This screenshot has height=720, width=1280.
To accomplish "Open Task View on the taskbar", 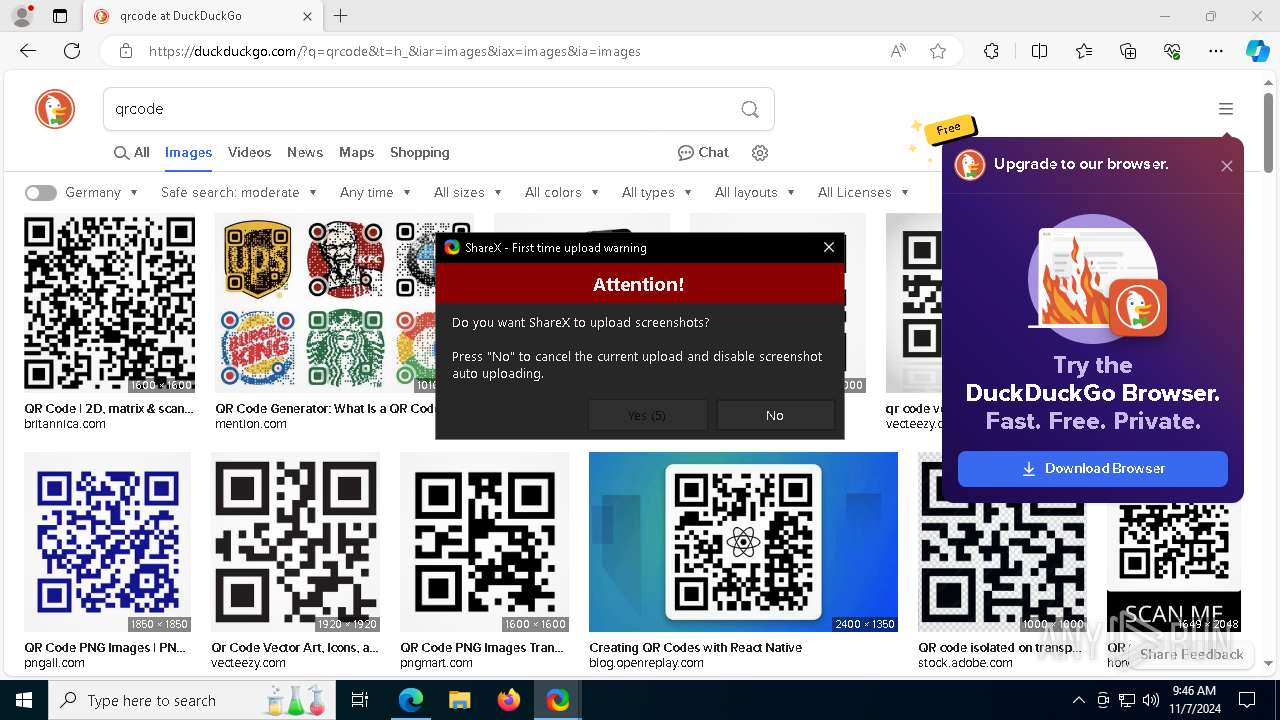I will (x=360, y=700).
